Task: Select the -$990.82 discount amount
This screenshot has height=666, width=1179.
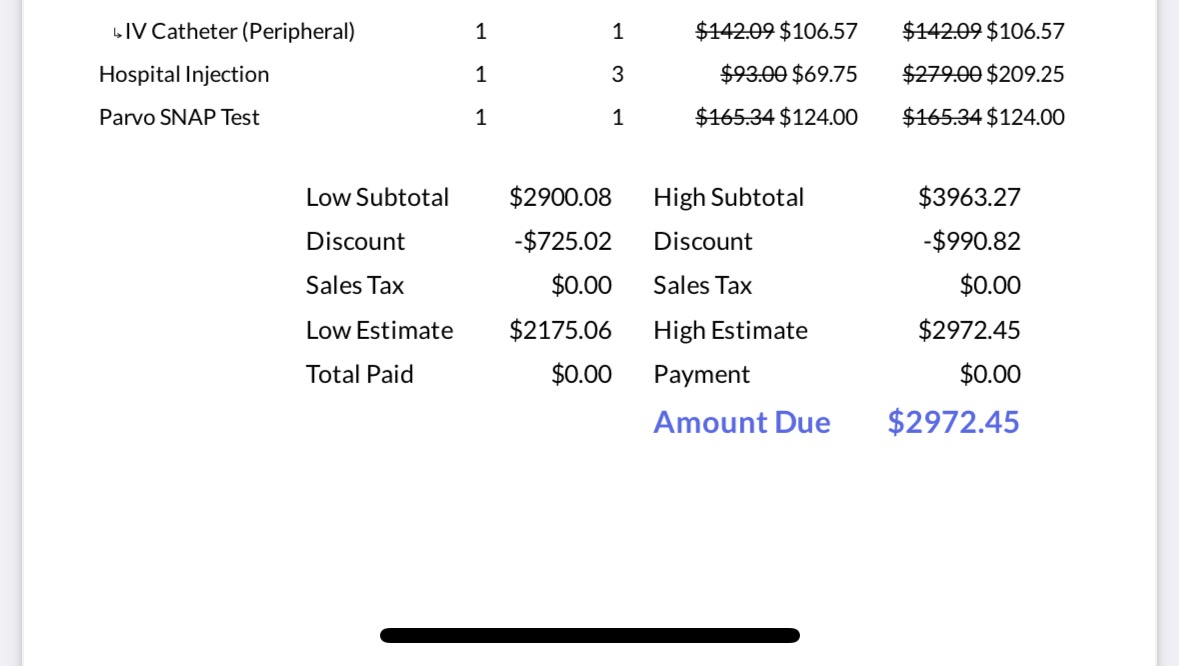Action: [971, 242]
